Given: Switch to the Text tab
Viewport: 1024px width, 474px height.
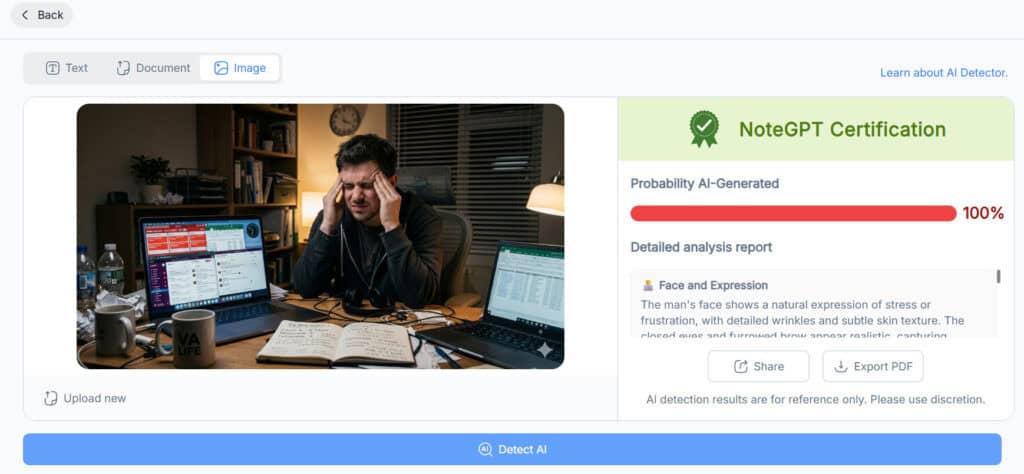Looking at the screenshot, I should coord(67,68).
